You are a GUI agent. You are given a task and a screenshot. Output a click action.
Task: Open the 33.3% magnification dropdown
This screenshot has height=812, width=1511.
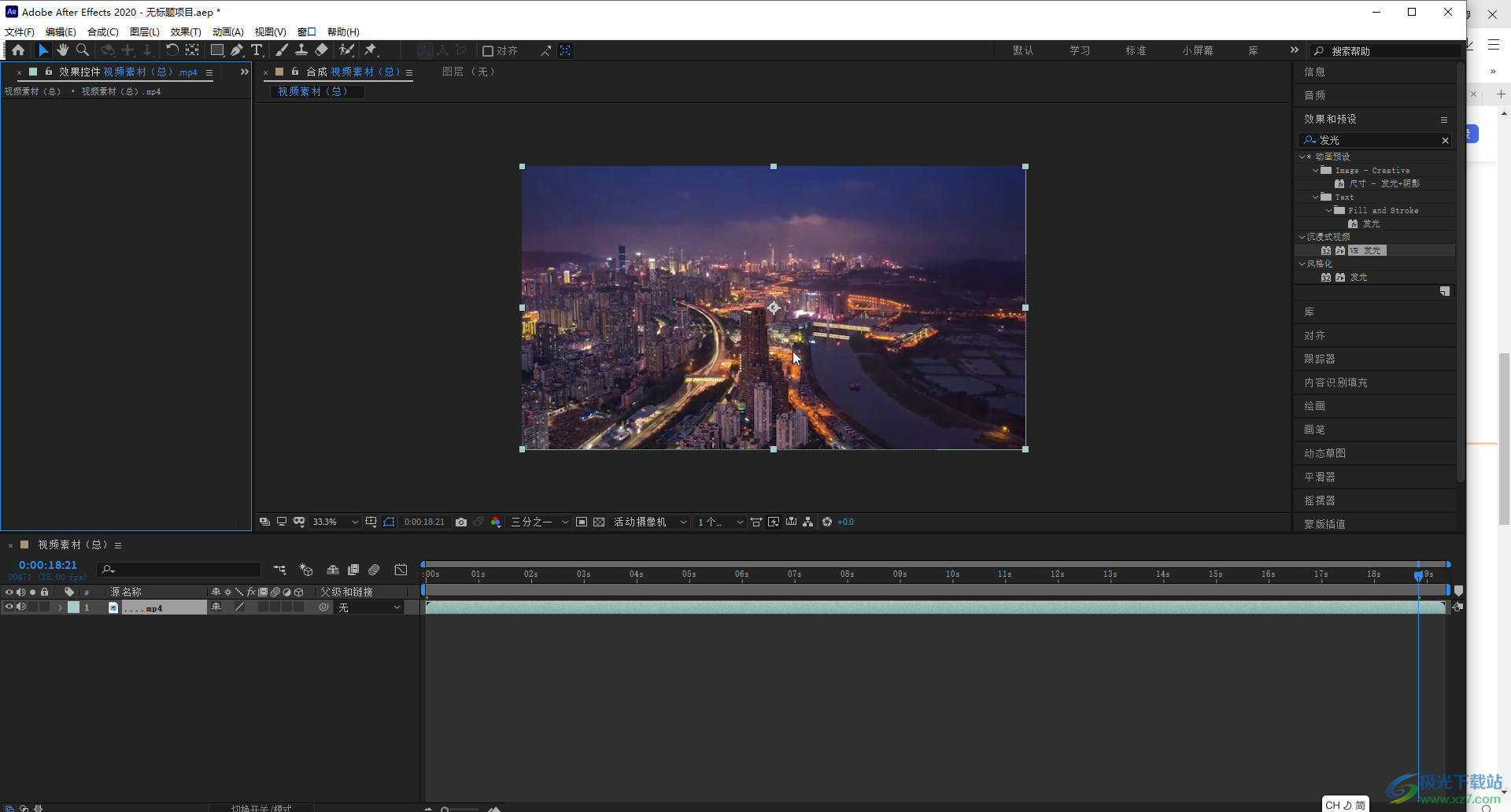tap(335, 522)
